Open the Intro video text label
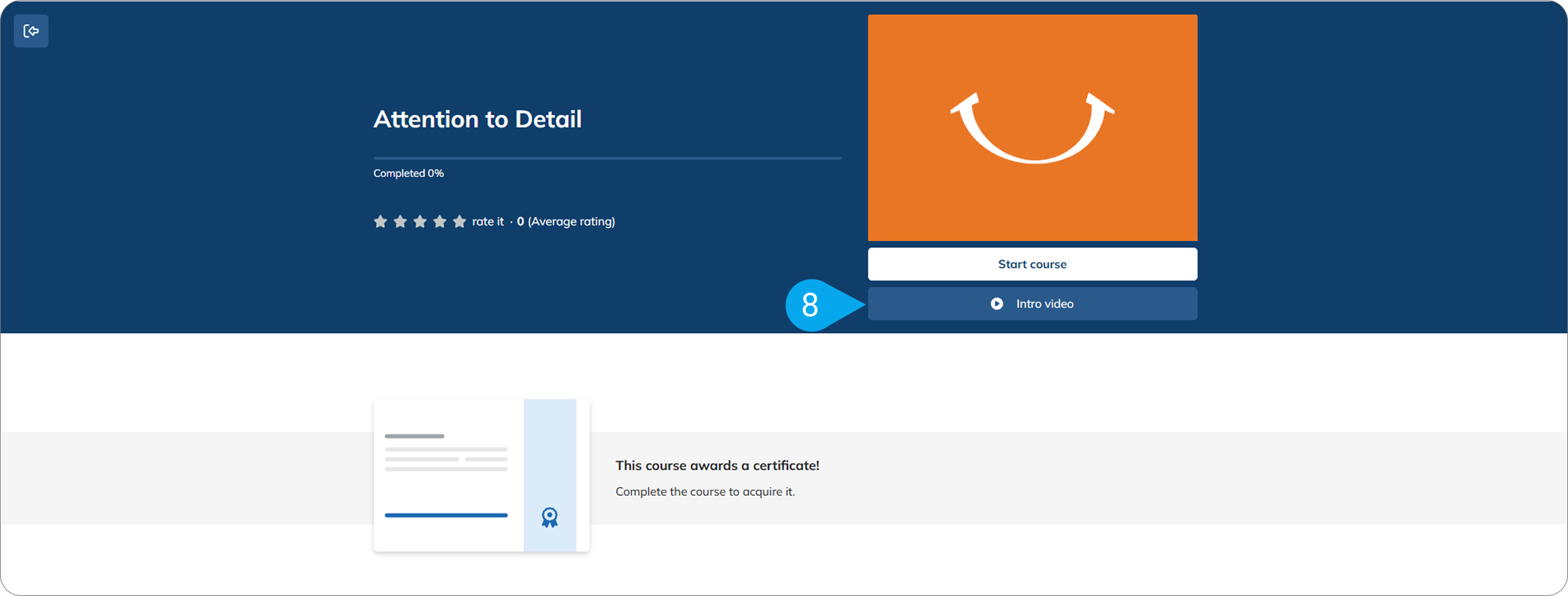 coord(1044,304)
